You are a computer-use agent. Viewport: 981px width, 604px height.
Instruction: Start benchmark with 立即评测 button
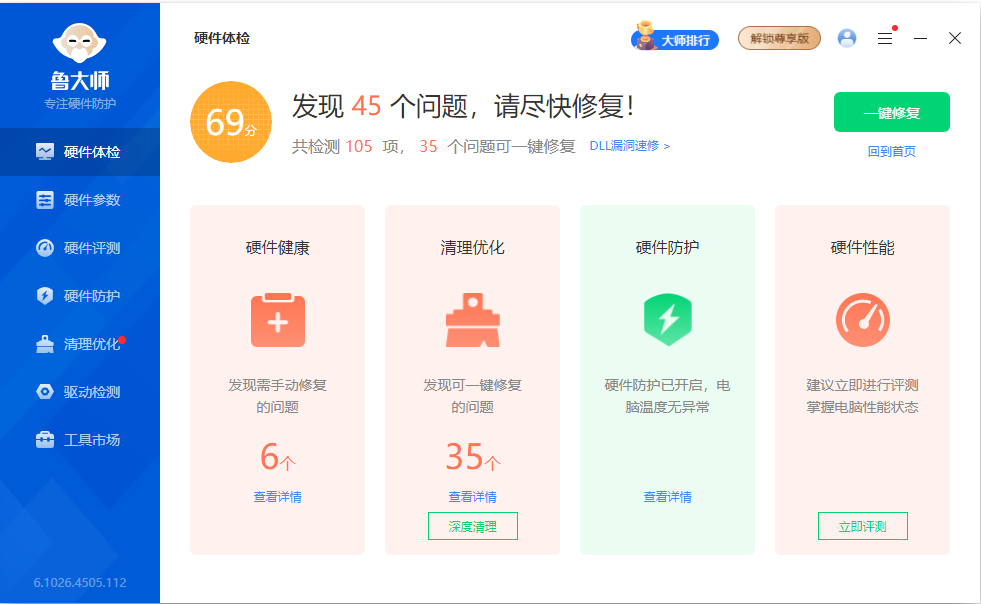(862, 526)
